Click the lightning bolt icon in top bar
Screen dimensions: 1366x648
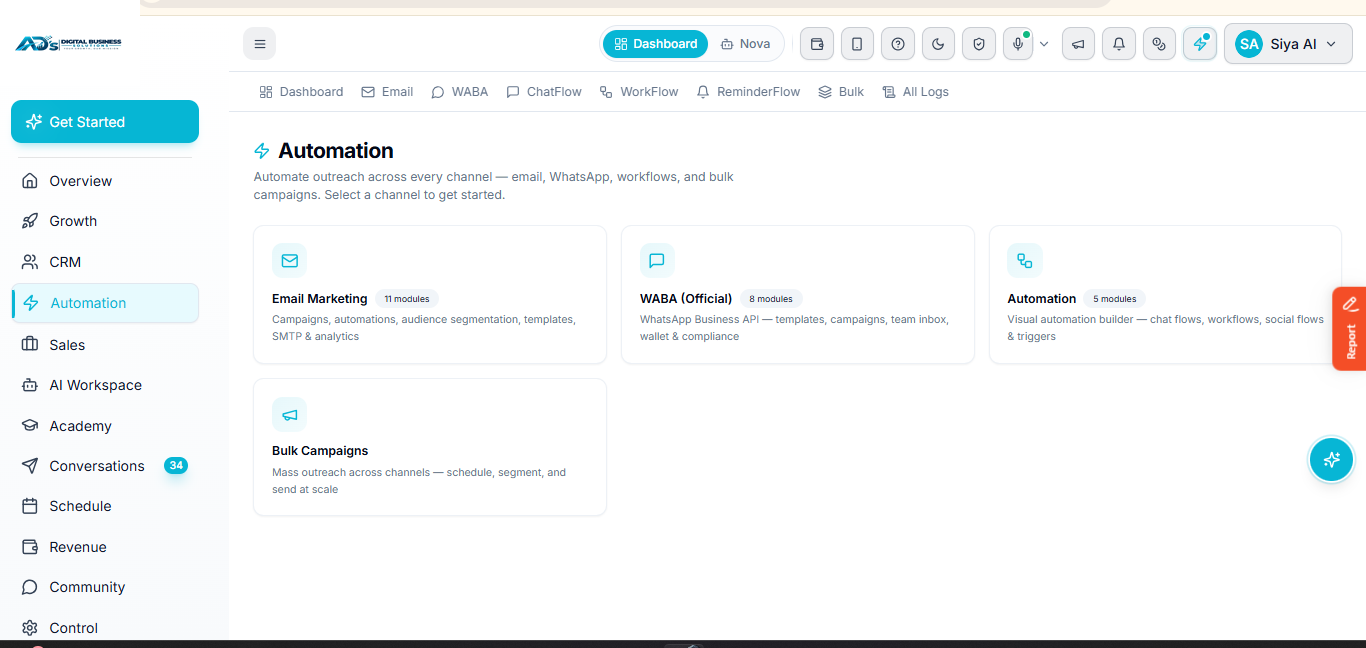[1200, 44]
